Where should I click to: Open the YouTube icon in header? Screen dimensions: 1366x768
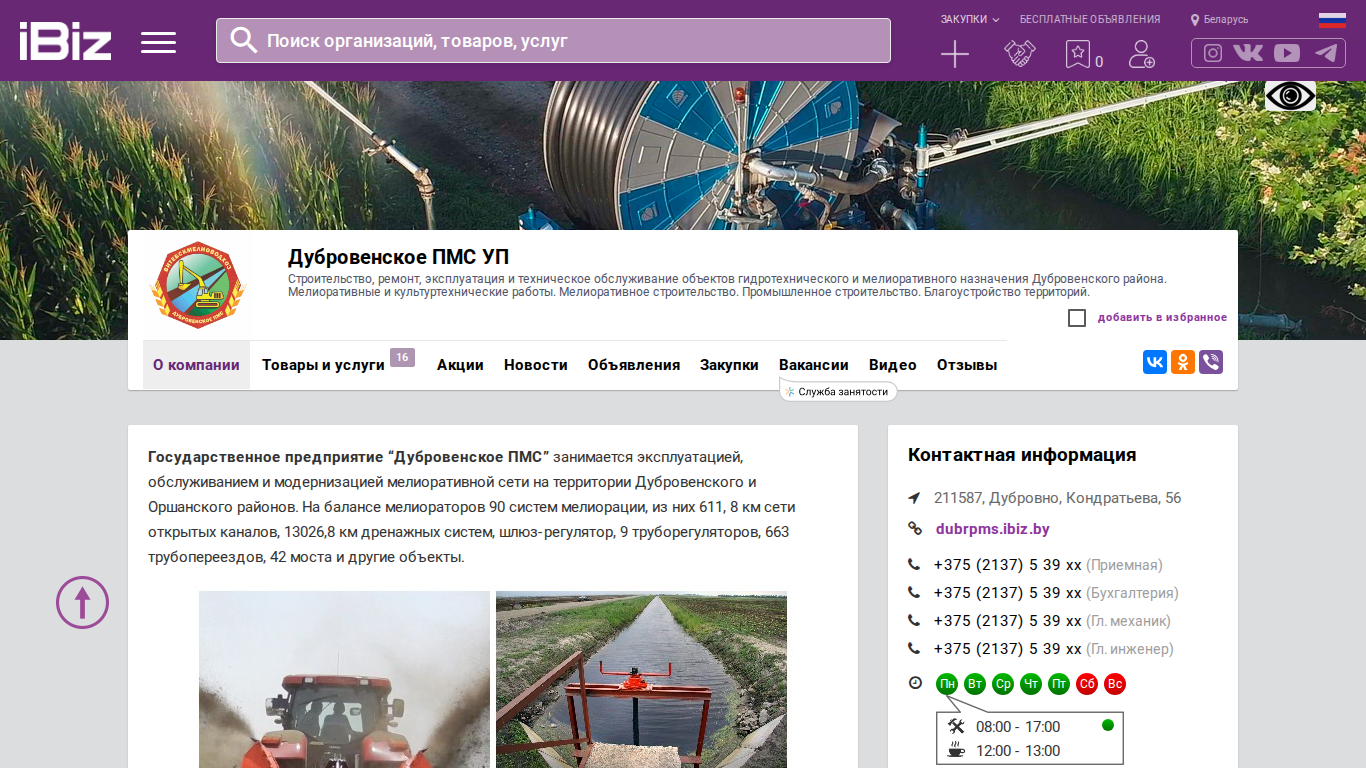click(1287, 53)
